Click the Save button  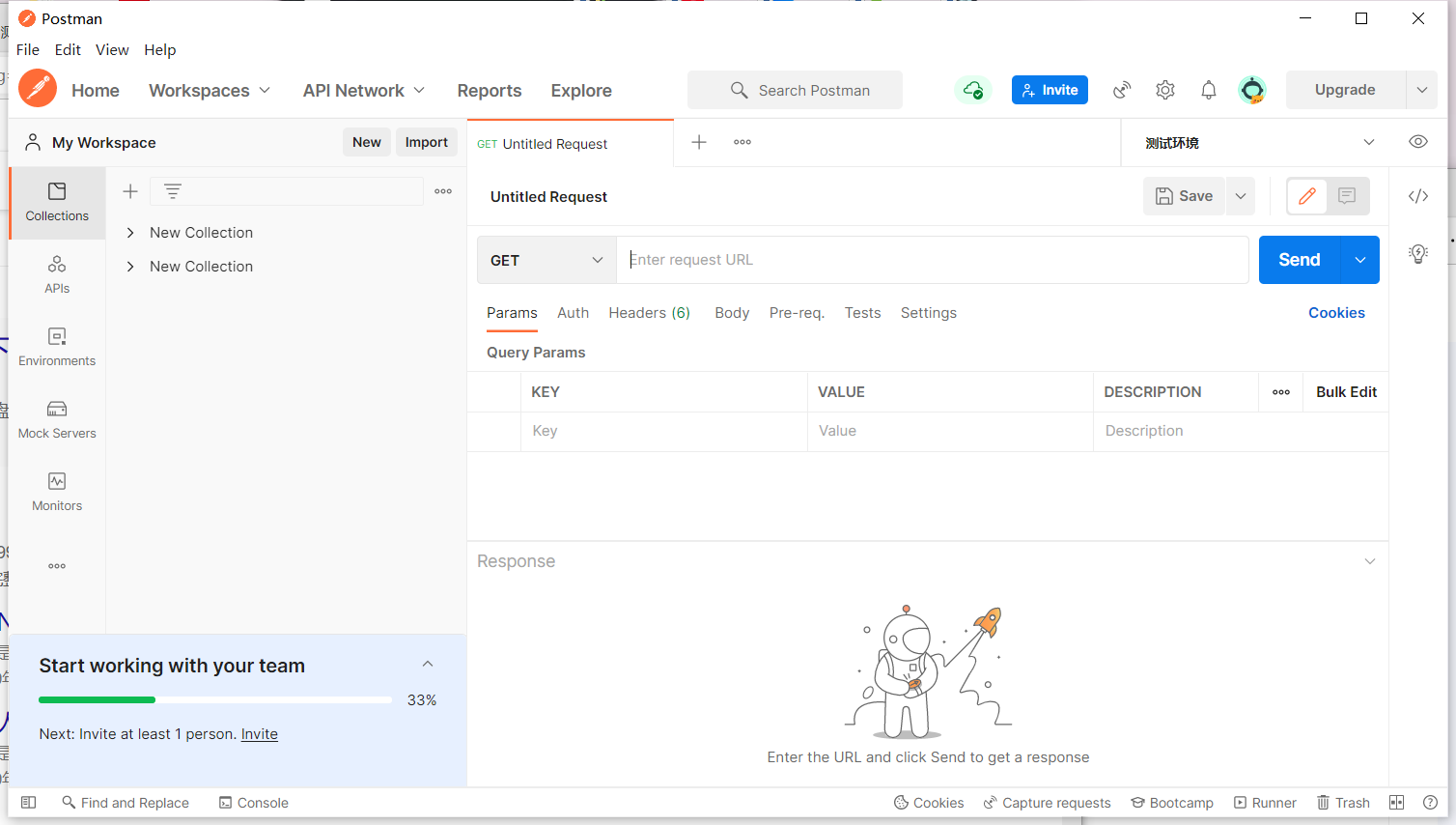click(1185, 196)
